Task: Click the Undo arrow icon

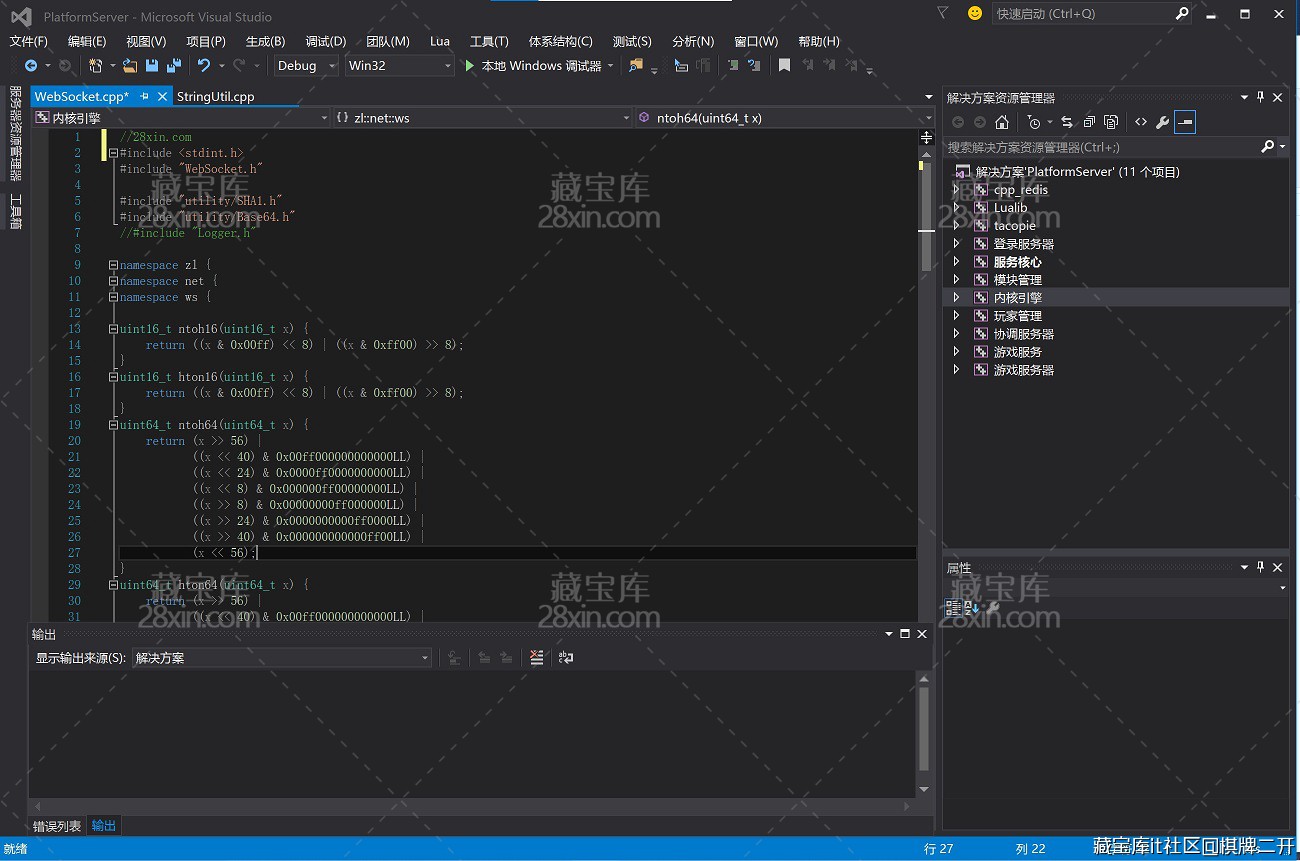Action: 204,66
